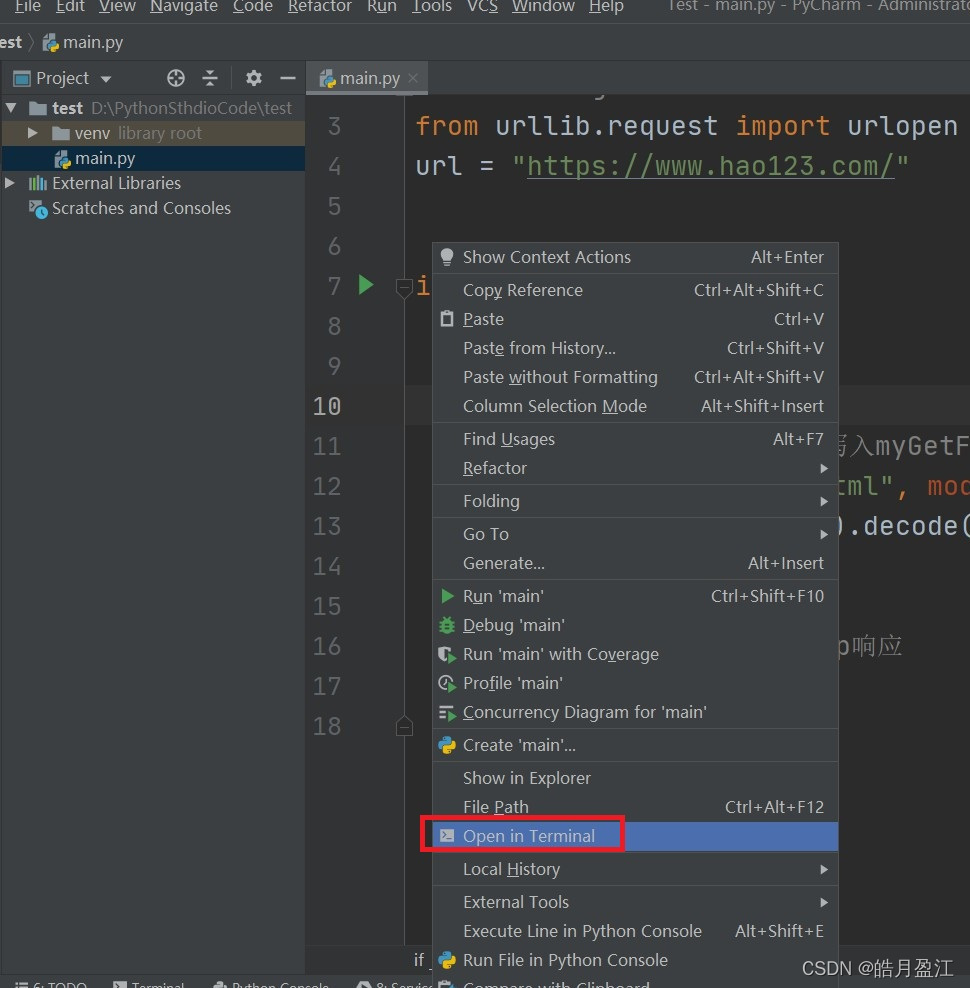Screen dimensions: 970x988
Task: Toggle the fold end marker near line 18
Action: pyautogui.click(x=404, y=726)
